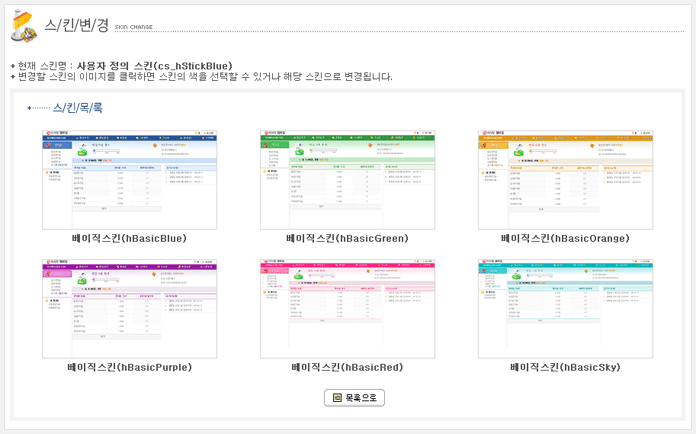Click the 베이직스킨(hBasicBlue) label
The image size is (696, 434).
[x=129, y=238]
